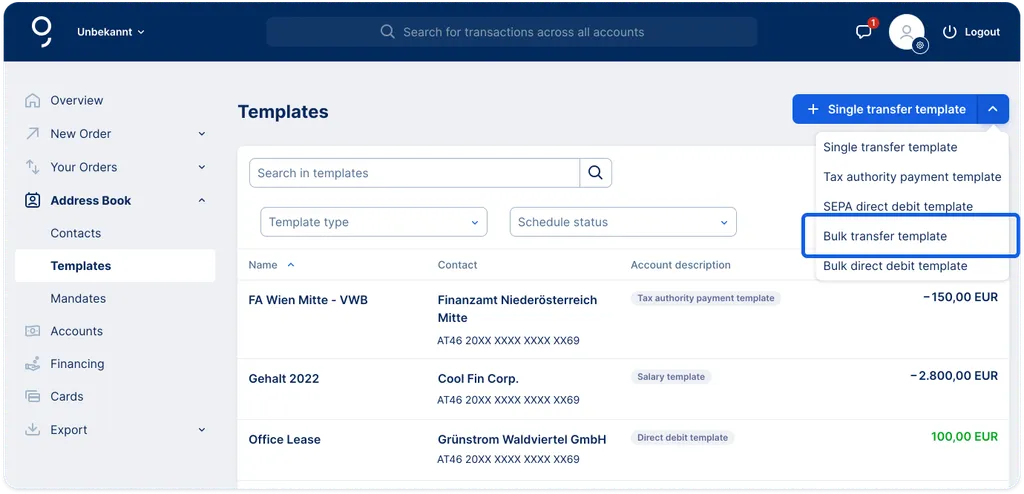Image resolution: width=1024 pixels, height=494 pixels.
Task: Click the Cards icon in sidebar
Action: click(x=32, y=397)
